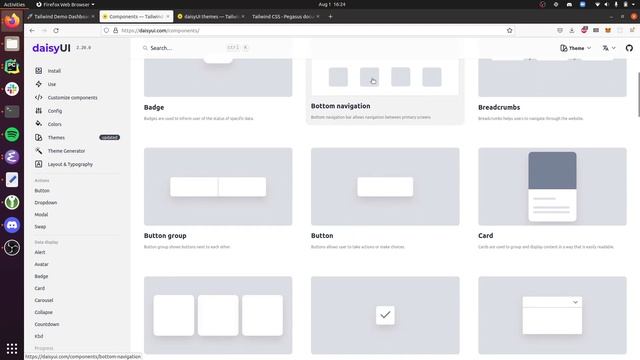Focus the Search field
Viewport: 640px width, 360px height.
(196, 48)
